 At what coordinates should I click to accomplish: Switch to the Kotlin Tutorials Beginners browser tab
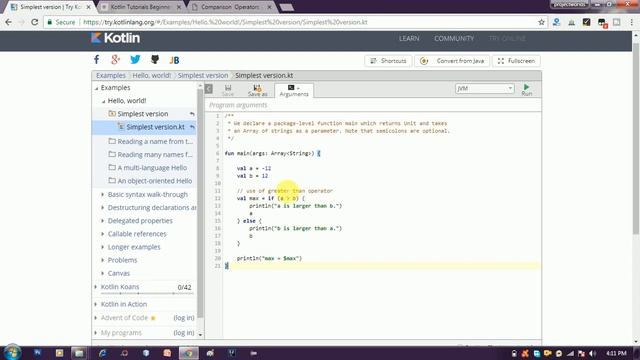140,7
